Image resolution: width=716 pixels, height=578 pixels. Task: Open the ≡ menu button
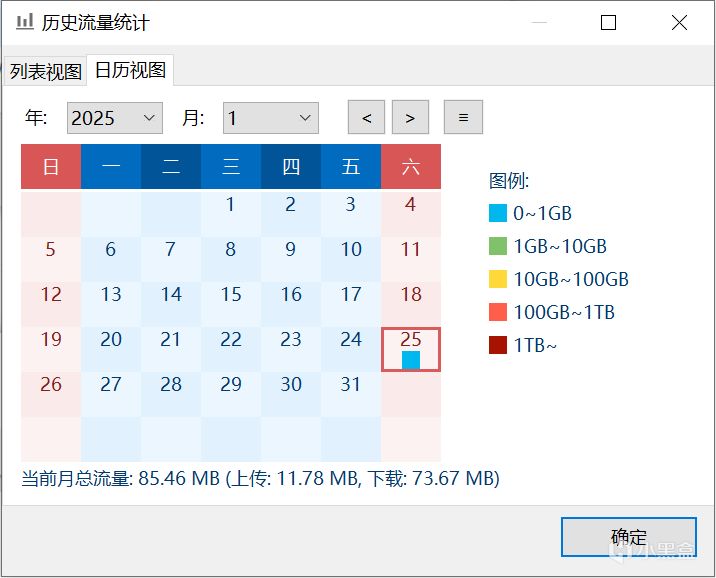(463, 117)
